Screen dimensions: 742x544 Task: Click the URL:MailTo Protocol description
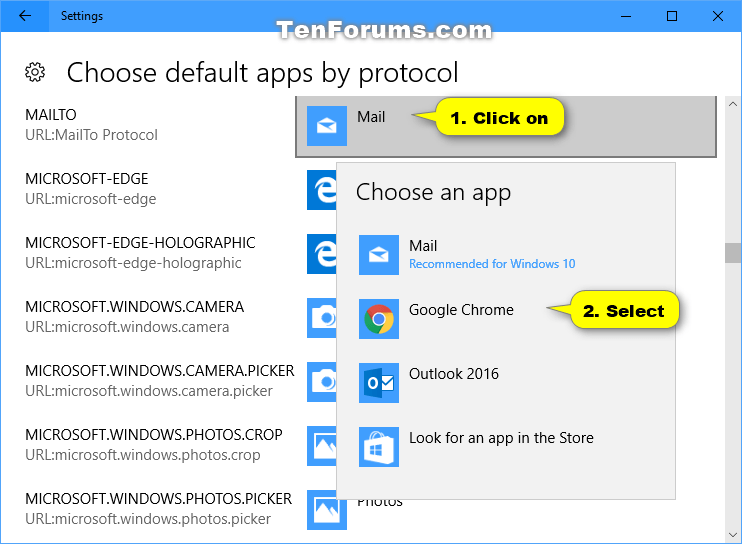(91, 135)
